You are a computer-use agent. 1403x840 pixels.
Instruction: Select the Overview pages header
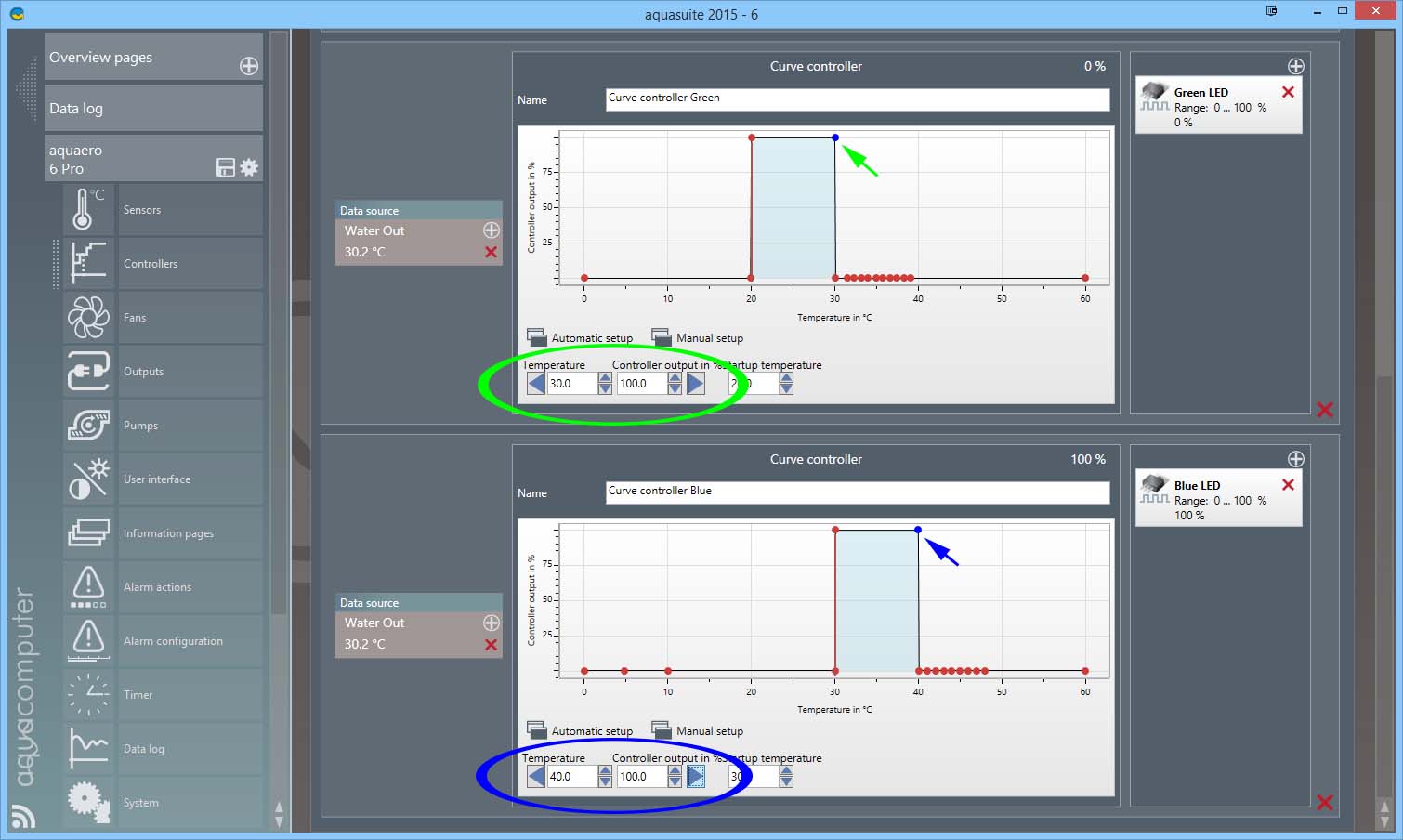click(x=153, y=57)
